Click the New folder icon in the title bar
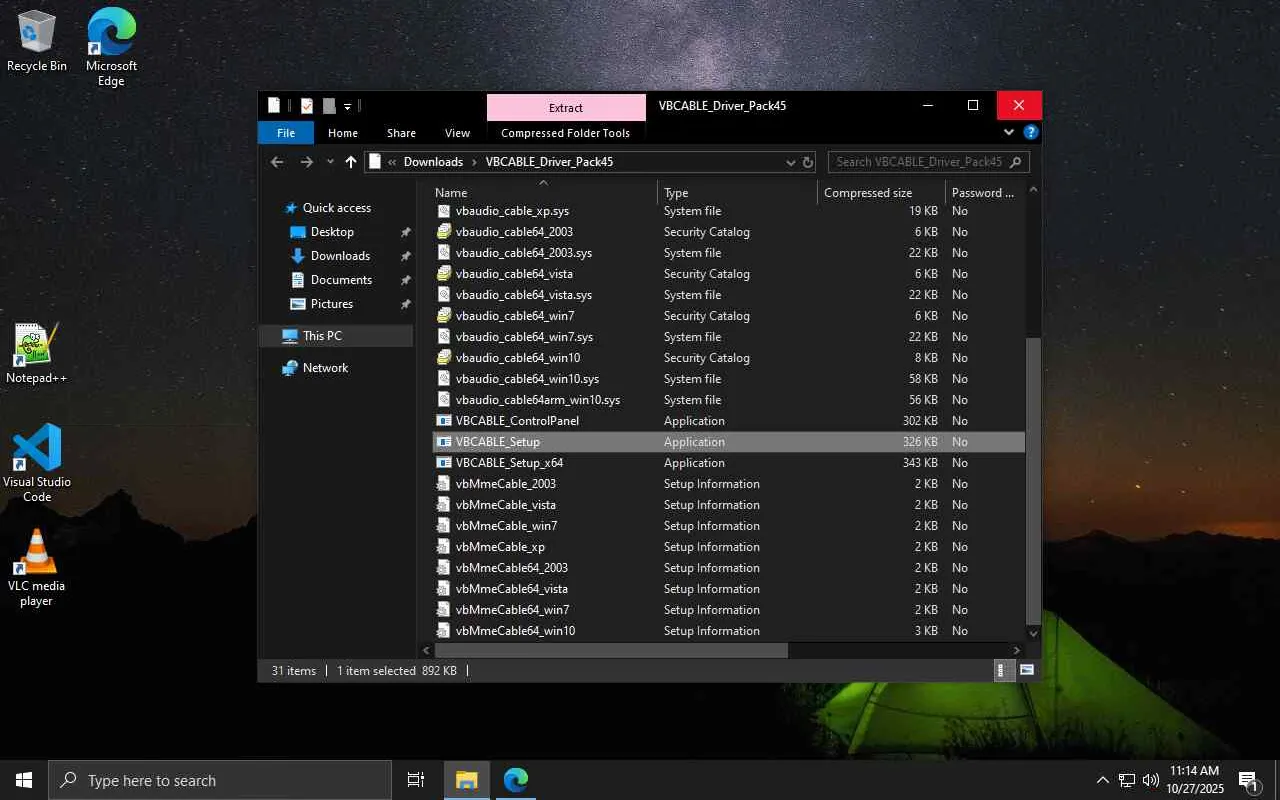This screenshot has height=800, width=1280. coord(329,106)
